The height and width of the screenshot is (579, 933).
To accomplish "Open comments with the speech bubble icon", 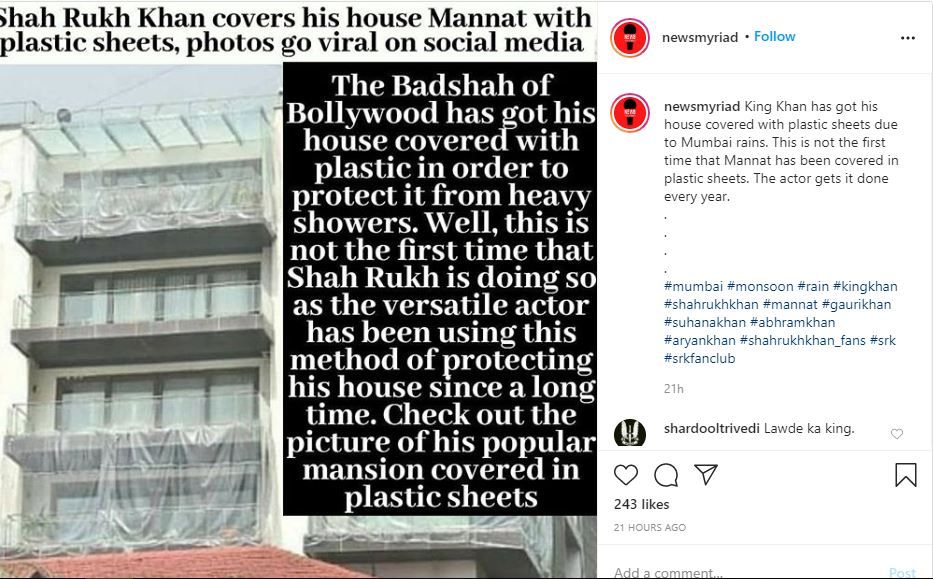I will (666, 475).
